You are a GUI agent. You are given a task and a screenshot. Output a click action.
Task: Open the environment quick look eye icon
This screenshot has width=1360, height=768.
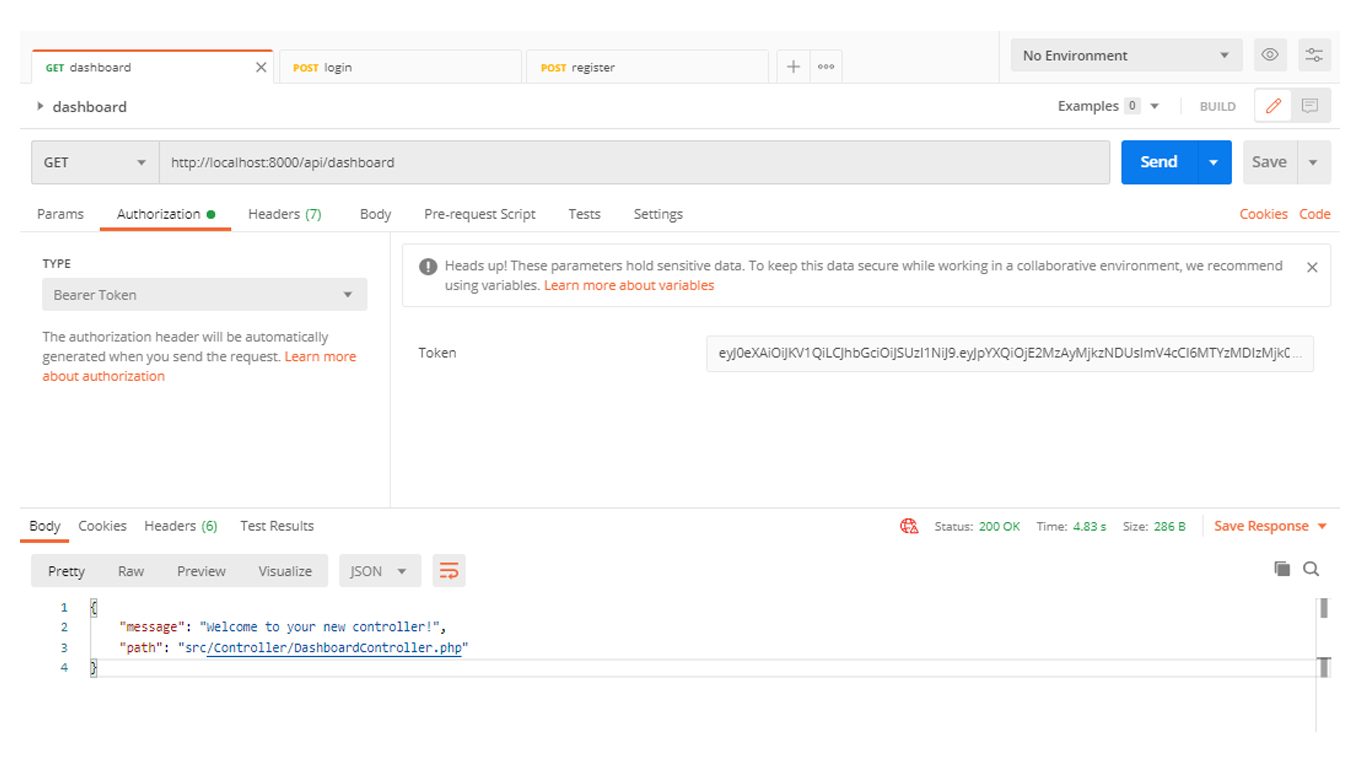point(1270,55)
